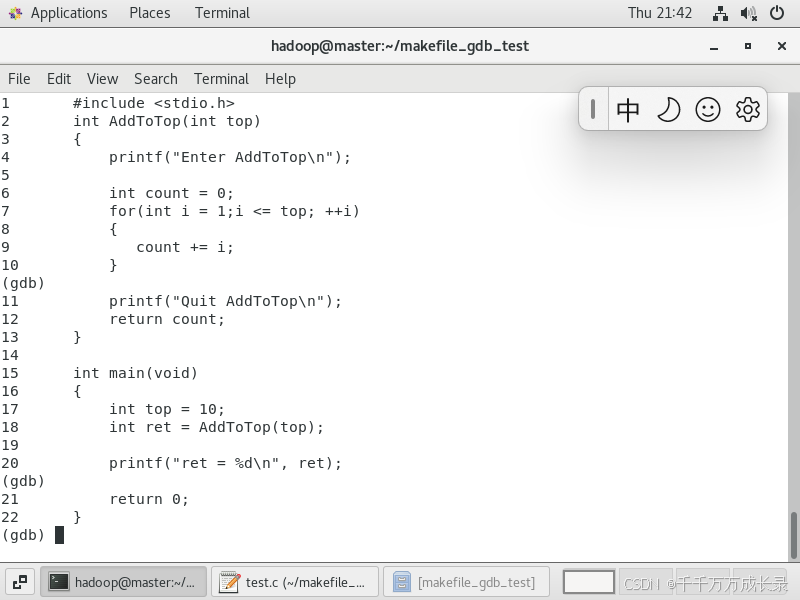Viewport: 800px width, 600px height.
Task: Click 'printf("Enter AddToTop\n");' line
Action: click(x=230, y=157)
